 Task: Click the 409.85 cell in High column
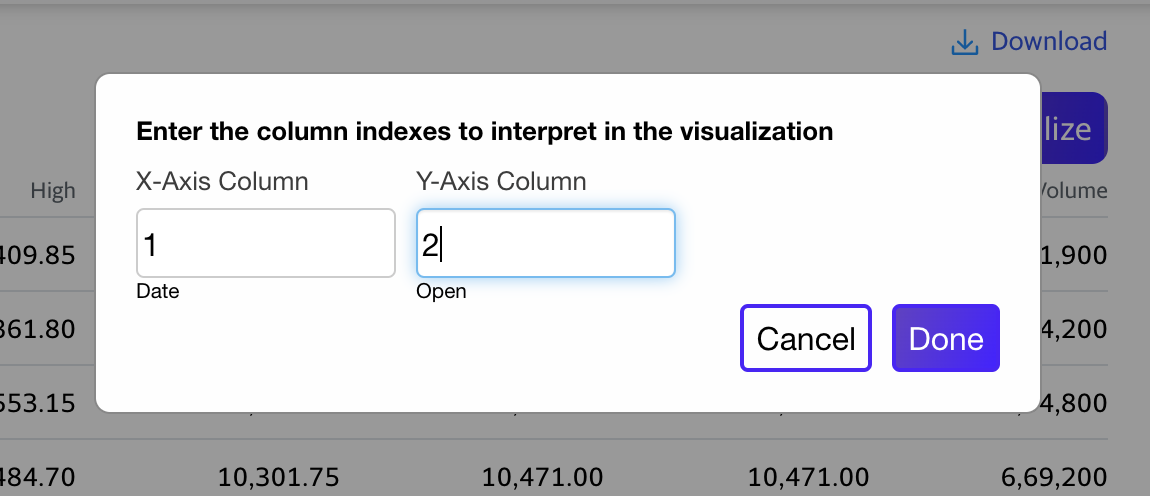38,256
